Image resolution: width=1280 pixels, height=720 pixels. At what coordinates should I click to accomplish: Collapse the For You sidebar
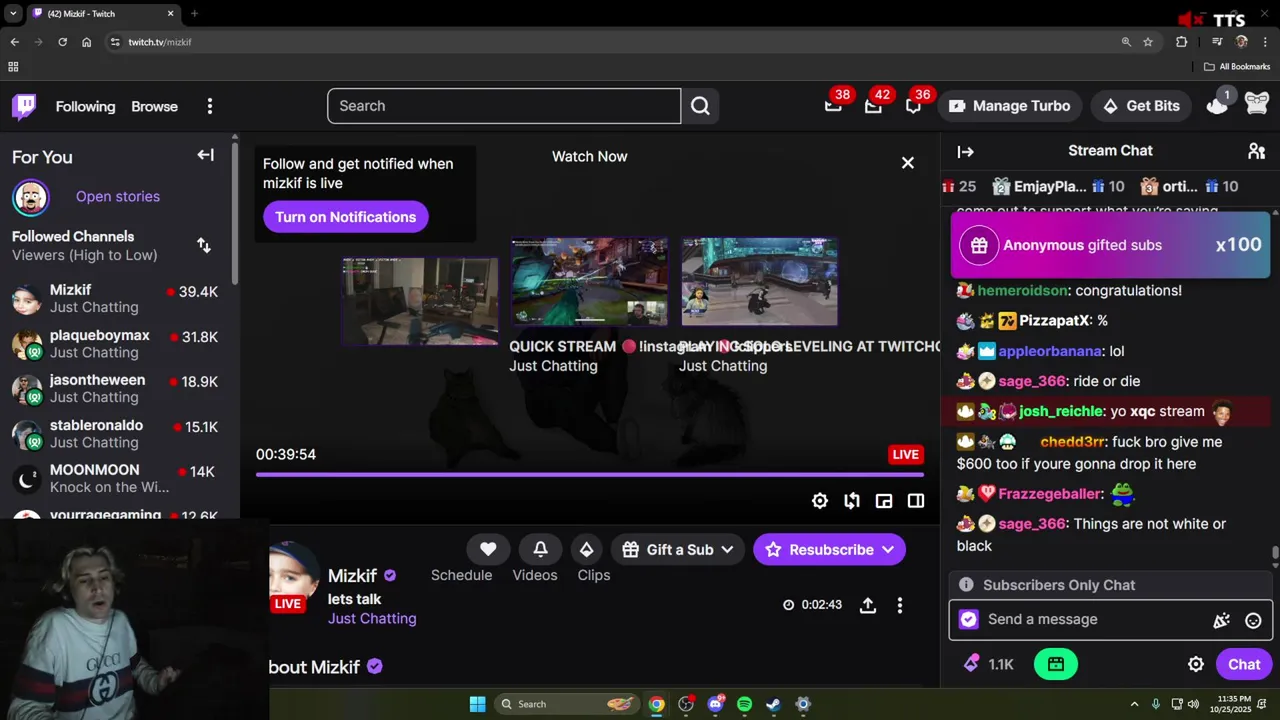coord(205,155)
